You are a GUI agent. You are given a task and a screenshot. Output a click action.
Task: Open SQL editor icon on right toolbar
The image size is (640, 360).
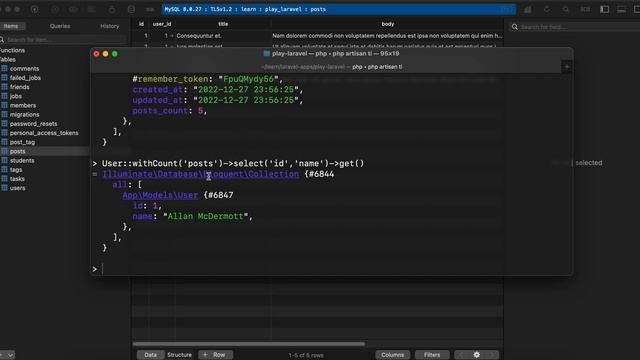click(x=585, y=9)
